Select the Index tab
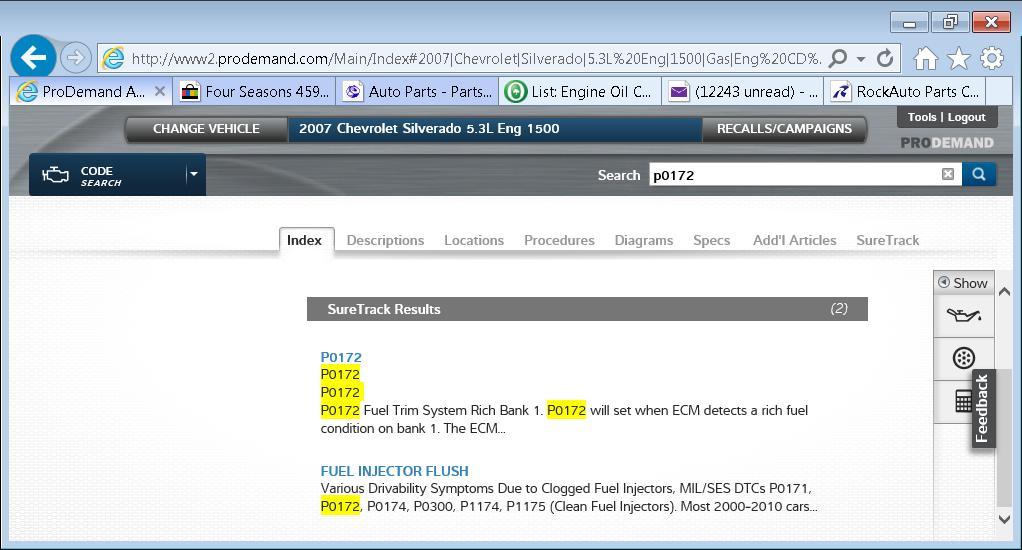This screenshot has height=550, width=1022. pos(304,240)
